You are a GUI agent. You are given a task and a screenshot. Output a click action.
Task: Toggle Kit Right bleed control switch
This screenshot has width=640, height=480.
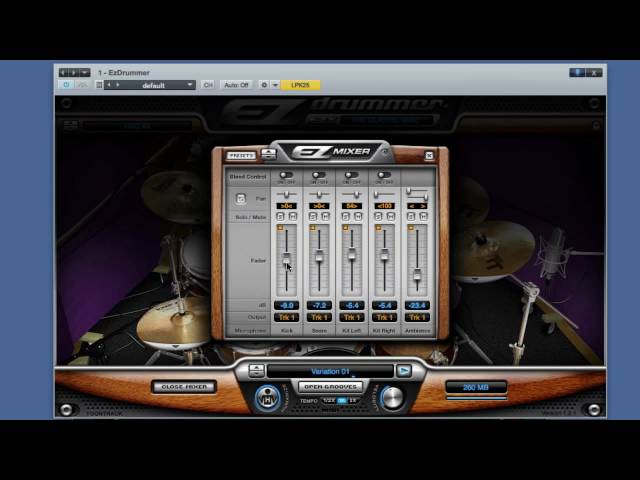coord(384,176)
